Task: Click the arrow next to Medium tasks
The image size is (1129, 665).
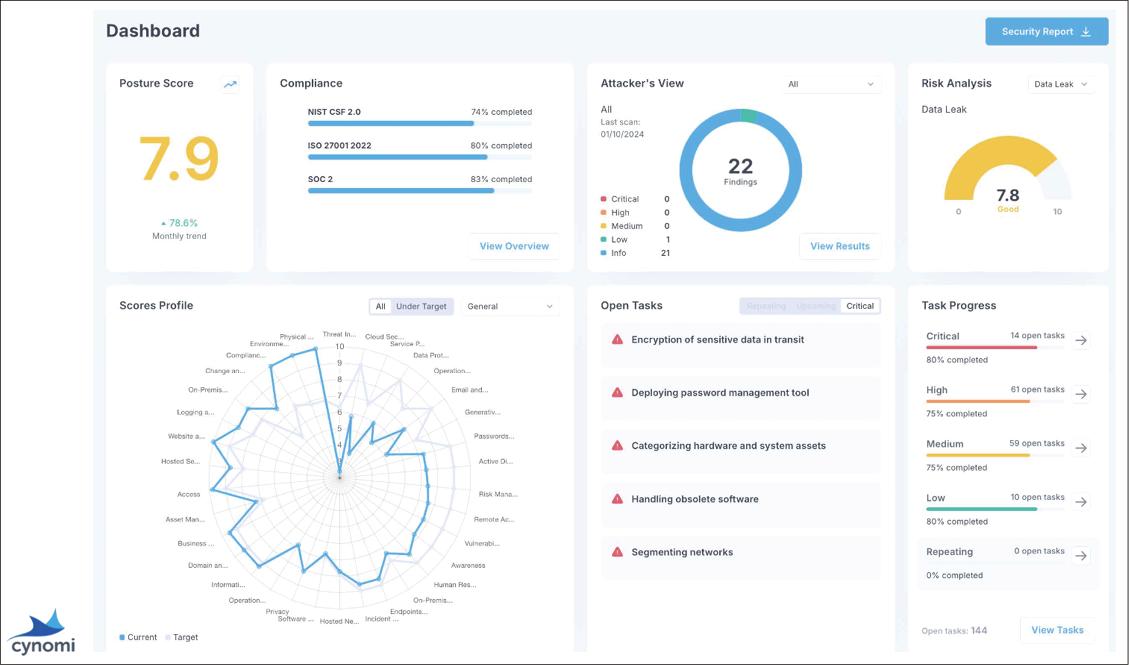Action: pyautogui.click(x=1081, y=449)
